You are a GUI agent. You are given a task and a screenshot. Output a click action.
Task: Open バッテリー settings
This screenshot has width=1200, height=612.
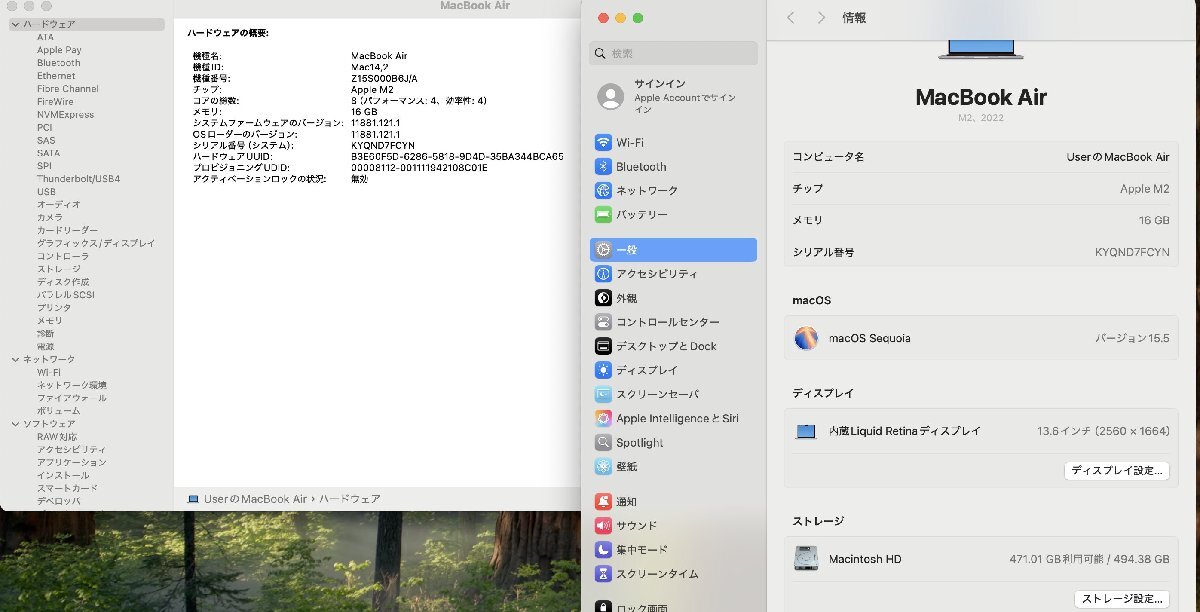[x=673, y=215]
